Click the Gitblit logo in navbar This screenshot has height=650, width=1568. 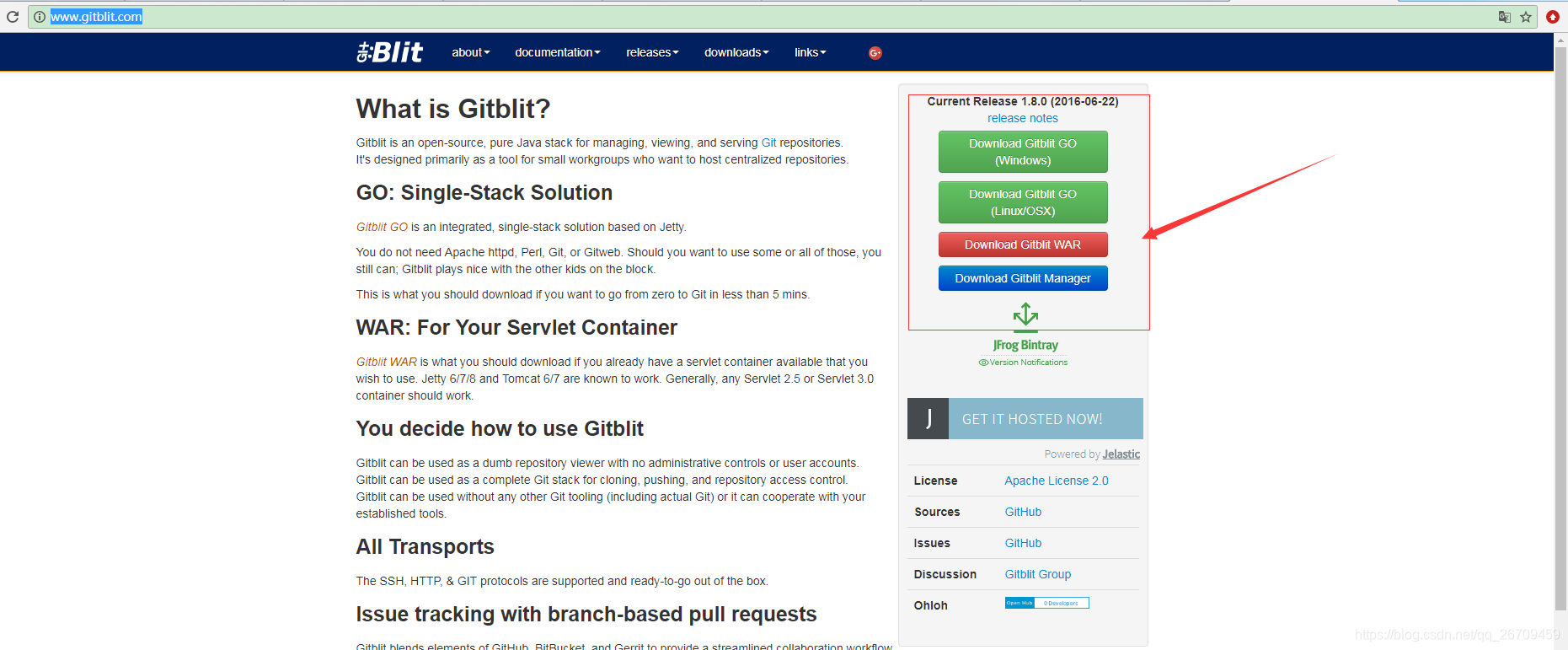point(389,52)
